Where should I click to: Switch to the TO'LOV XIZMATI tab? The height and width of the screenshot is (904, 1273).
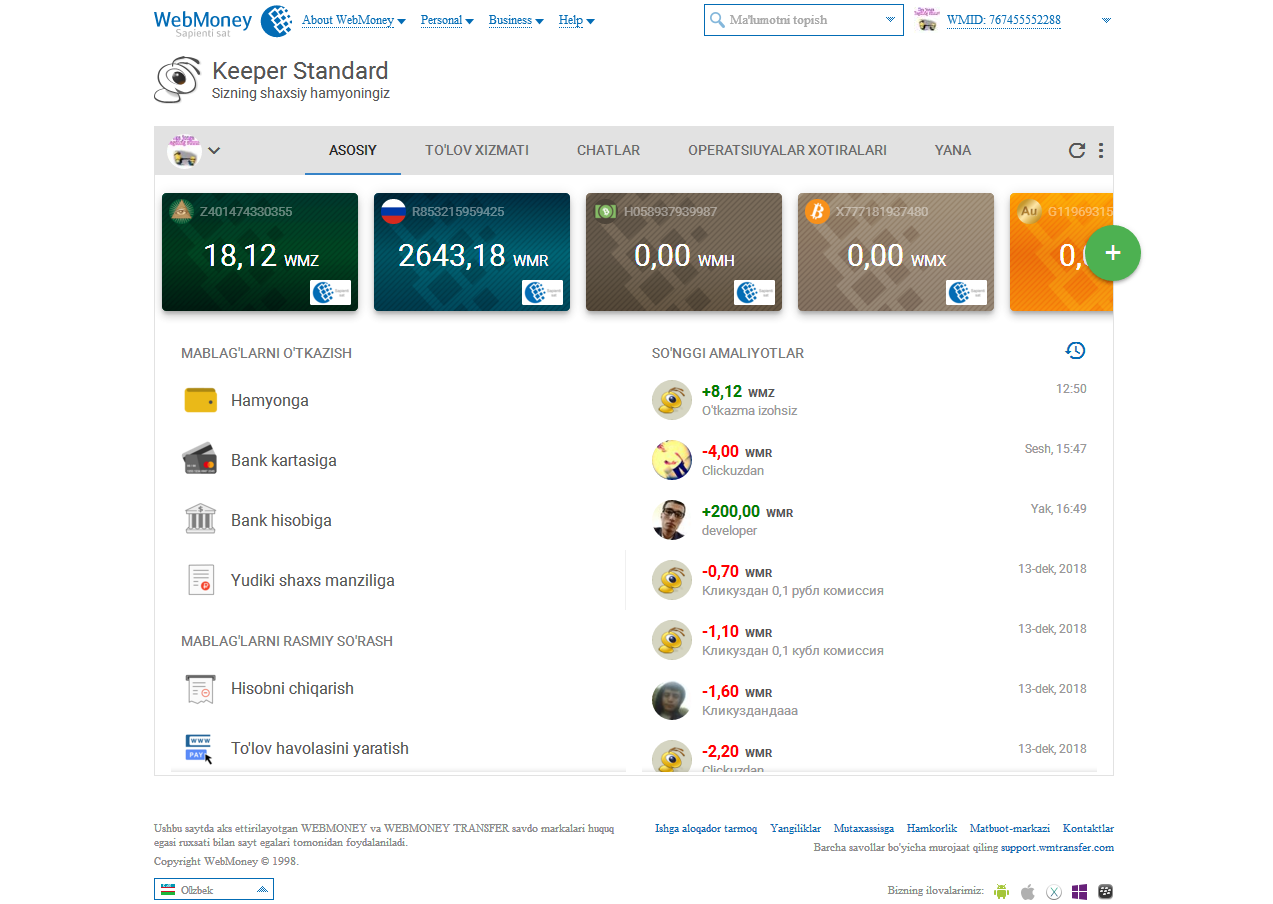[x=476, y=151]
